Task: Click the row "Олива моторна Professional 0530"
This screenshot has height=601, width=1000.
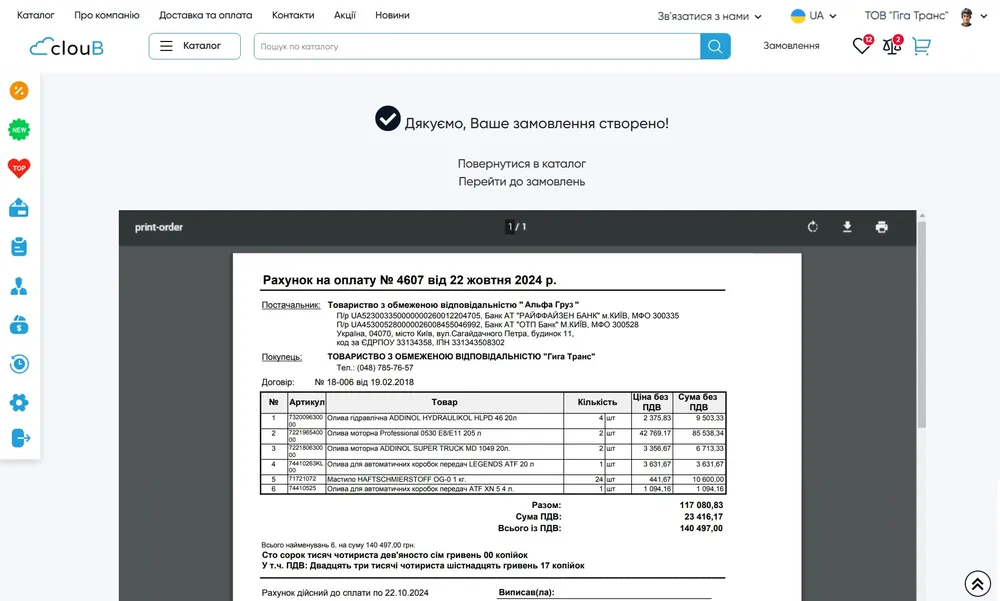Action: (493, 436)
